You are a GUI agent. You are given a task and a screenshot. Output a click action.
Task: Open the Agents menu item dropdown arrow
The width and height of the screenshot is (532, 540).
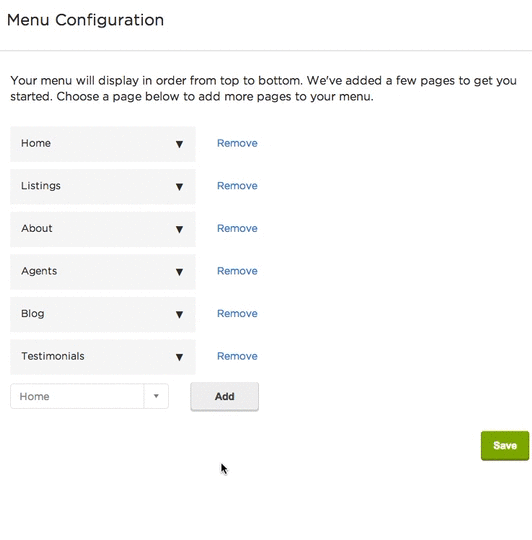(179, 272)
